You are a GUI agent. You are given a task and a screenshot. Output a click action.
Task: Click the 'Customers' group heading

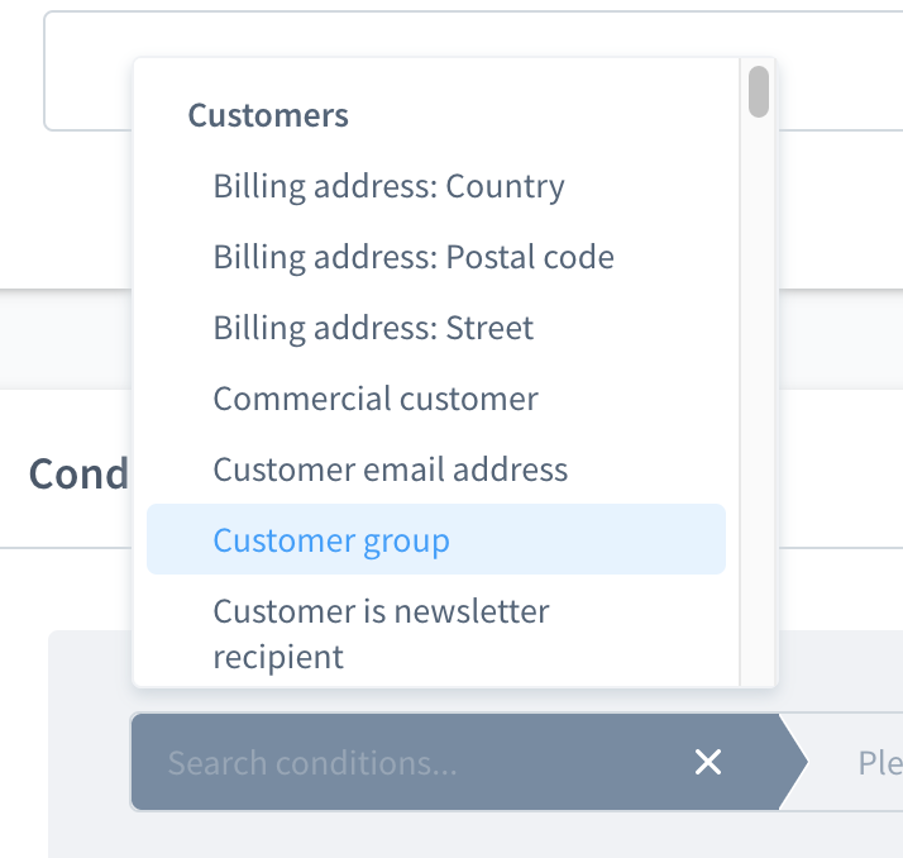click(x=268, y=115)
